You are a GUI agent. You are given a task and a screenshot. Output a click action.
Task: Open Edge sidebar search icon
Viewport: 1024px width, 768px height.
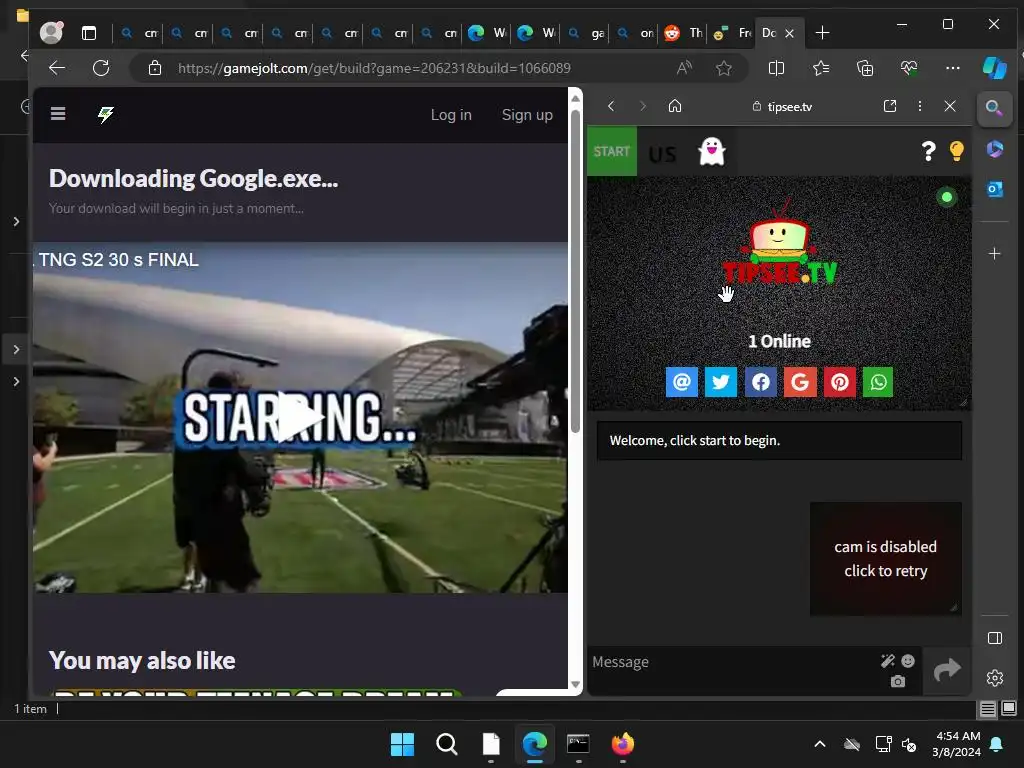click(x=994, y=108)
